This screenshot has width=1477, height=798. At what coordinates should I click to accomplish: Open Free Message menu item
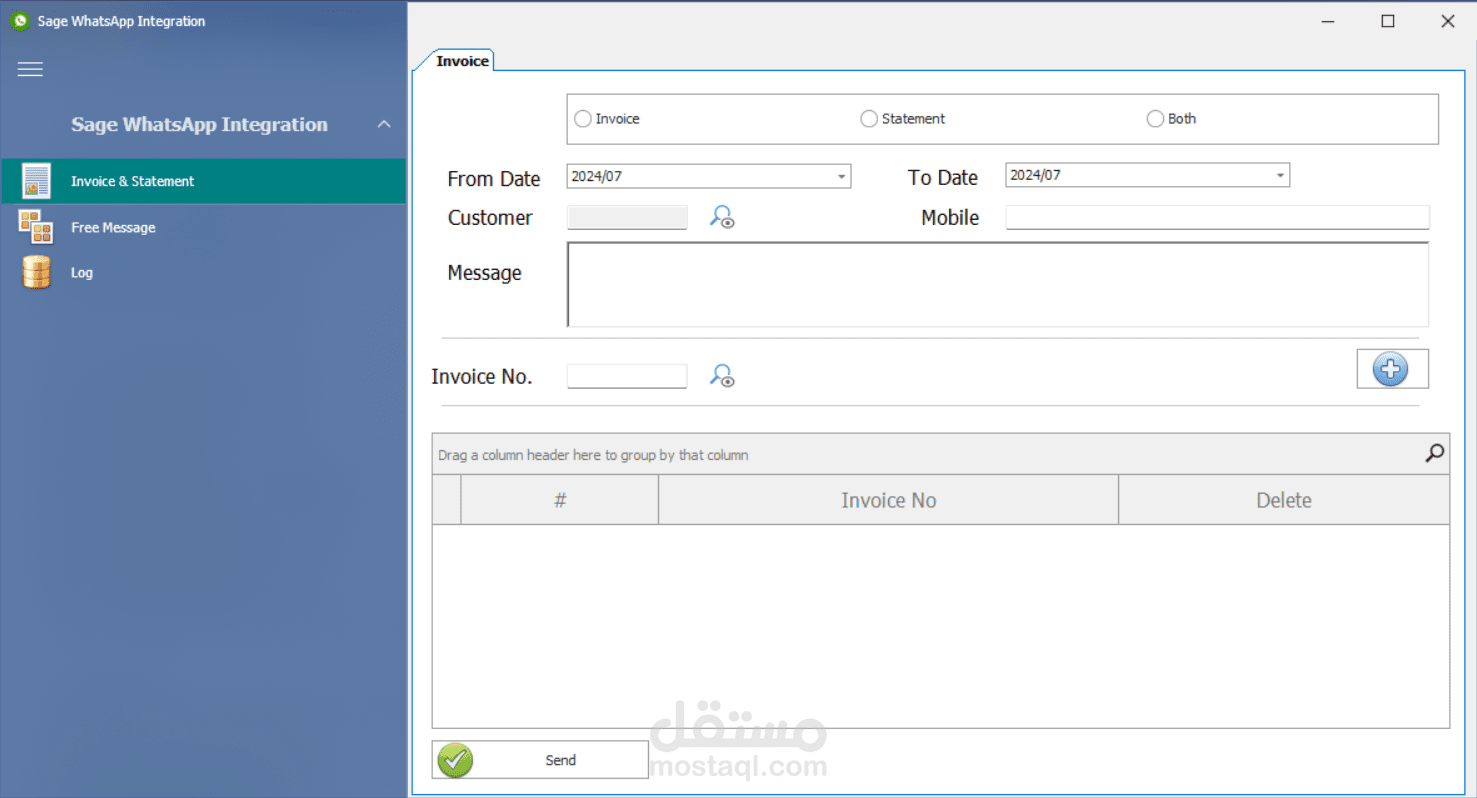coord(203,227)
